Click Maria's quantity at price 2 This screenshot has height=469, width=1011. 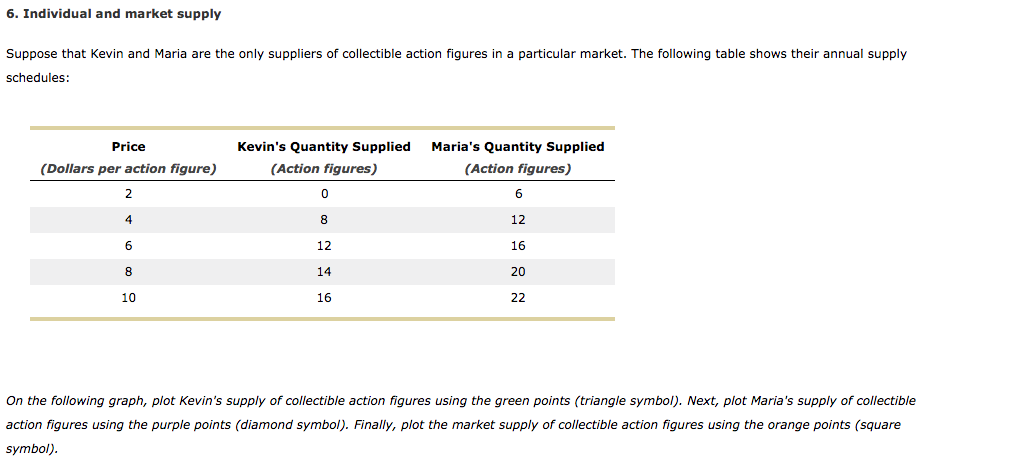(518, 194)
